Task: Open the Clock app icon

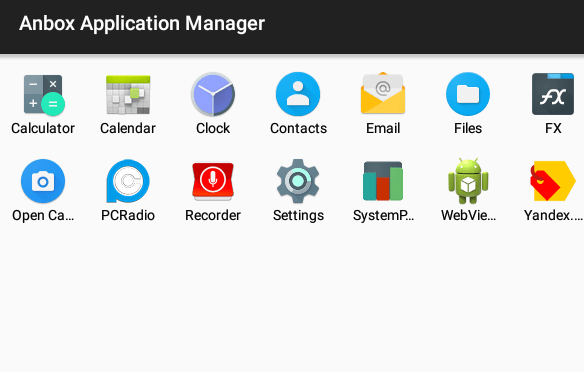Action: click(x=213, y=95)
